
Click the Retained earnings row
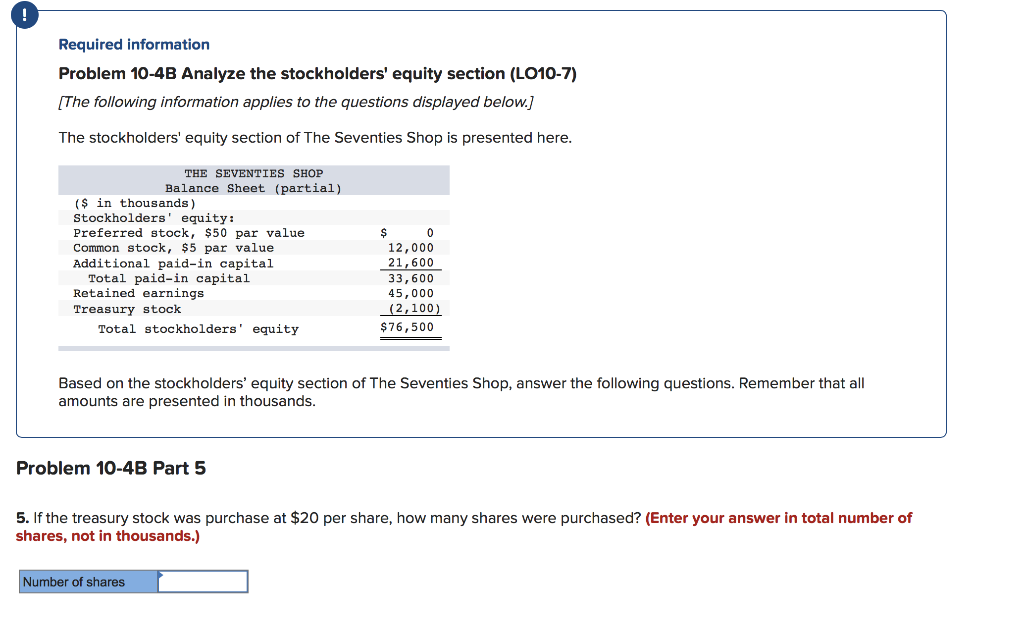140,293
